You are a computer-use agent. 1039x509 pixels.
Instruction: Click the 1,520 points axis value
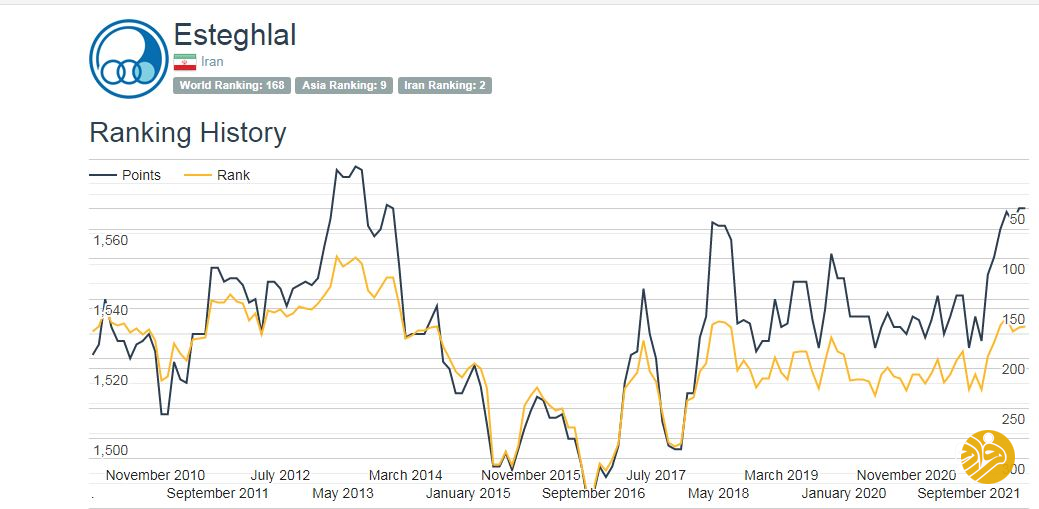[110, 381]
